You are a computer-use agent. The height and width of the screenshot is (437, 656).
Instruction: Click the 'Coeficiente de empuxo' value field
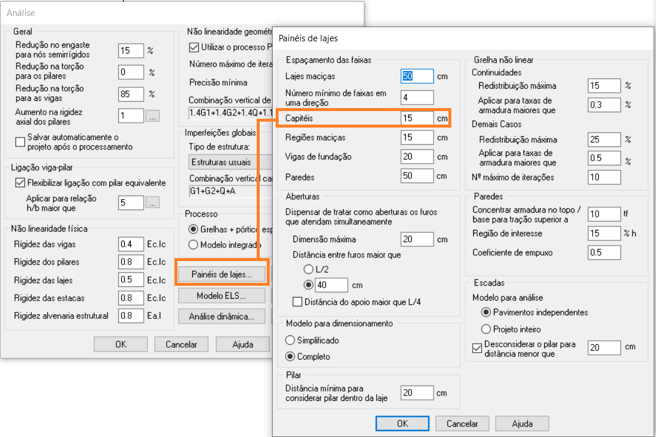tap(603, 253)
